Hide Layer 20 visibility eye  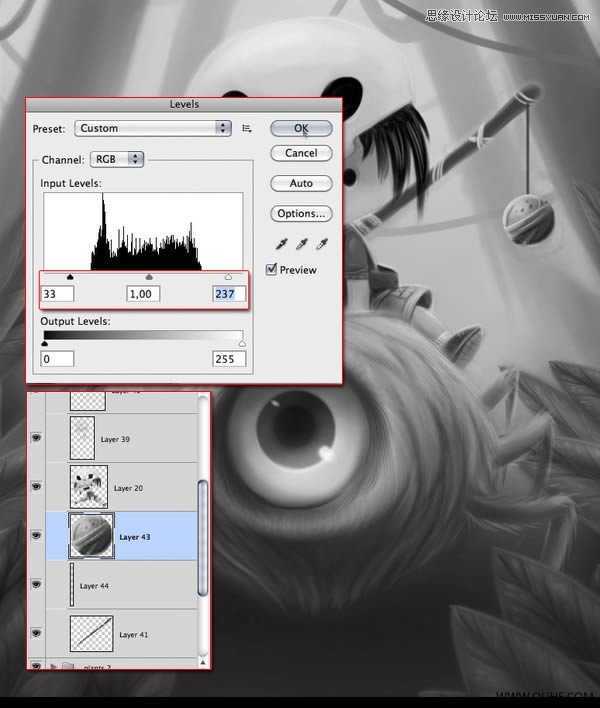(36, 486)
